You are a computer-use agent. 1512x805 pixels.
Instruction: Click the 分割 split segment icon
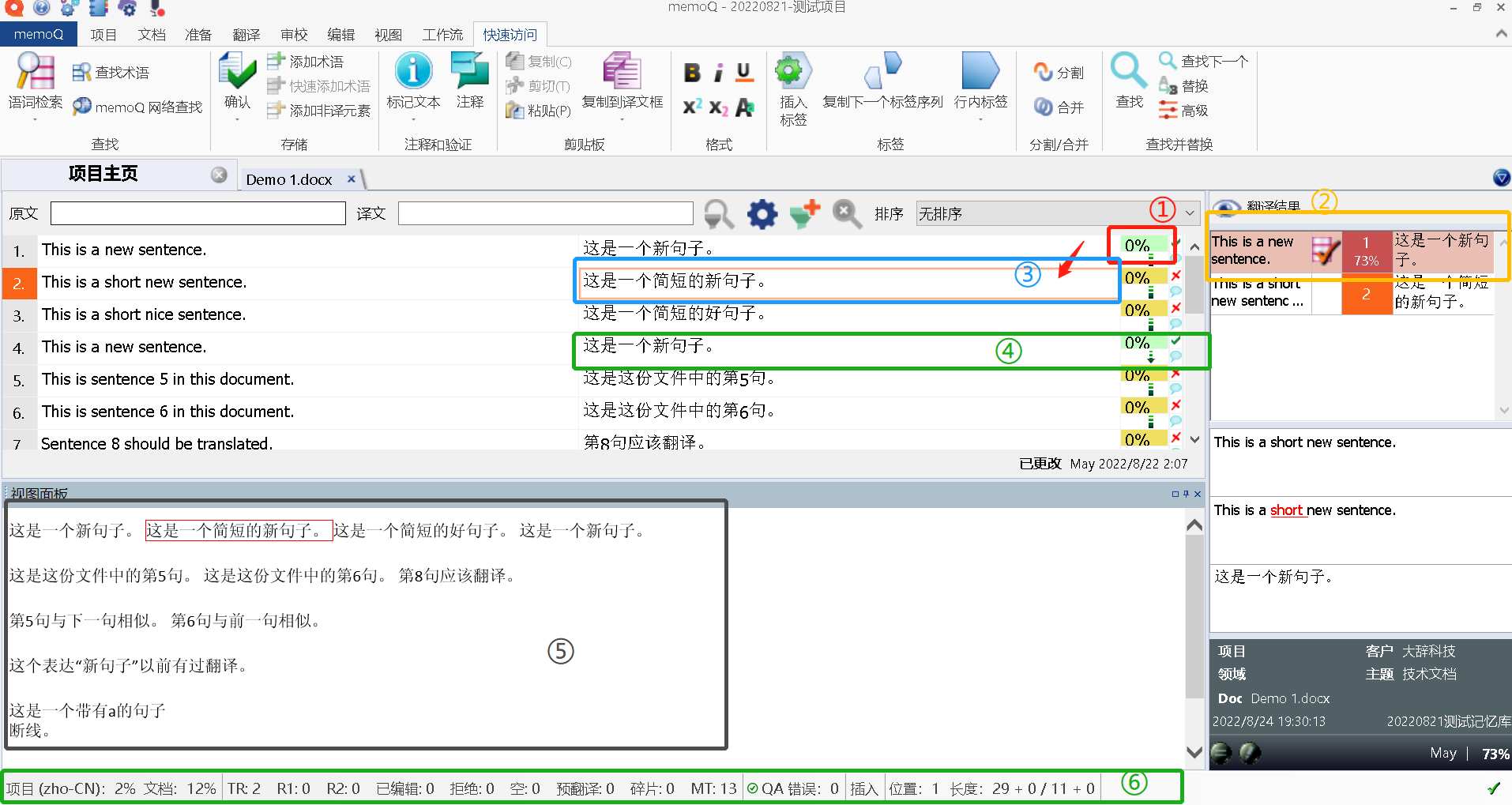pyautogui.click(x=1044, y=72)
